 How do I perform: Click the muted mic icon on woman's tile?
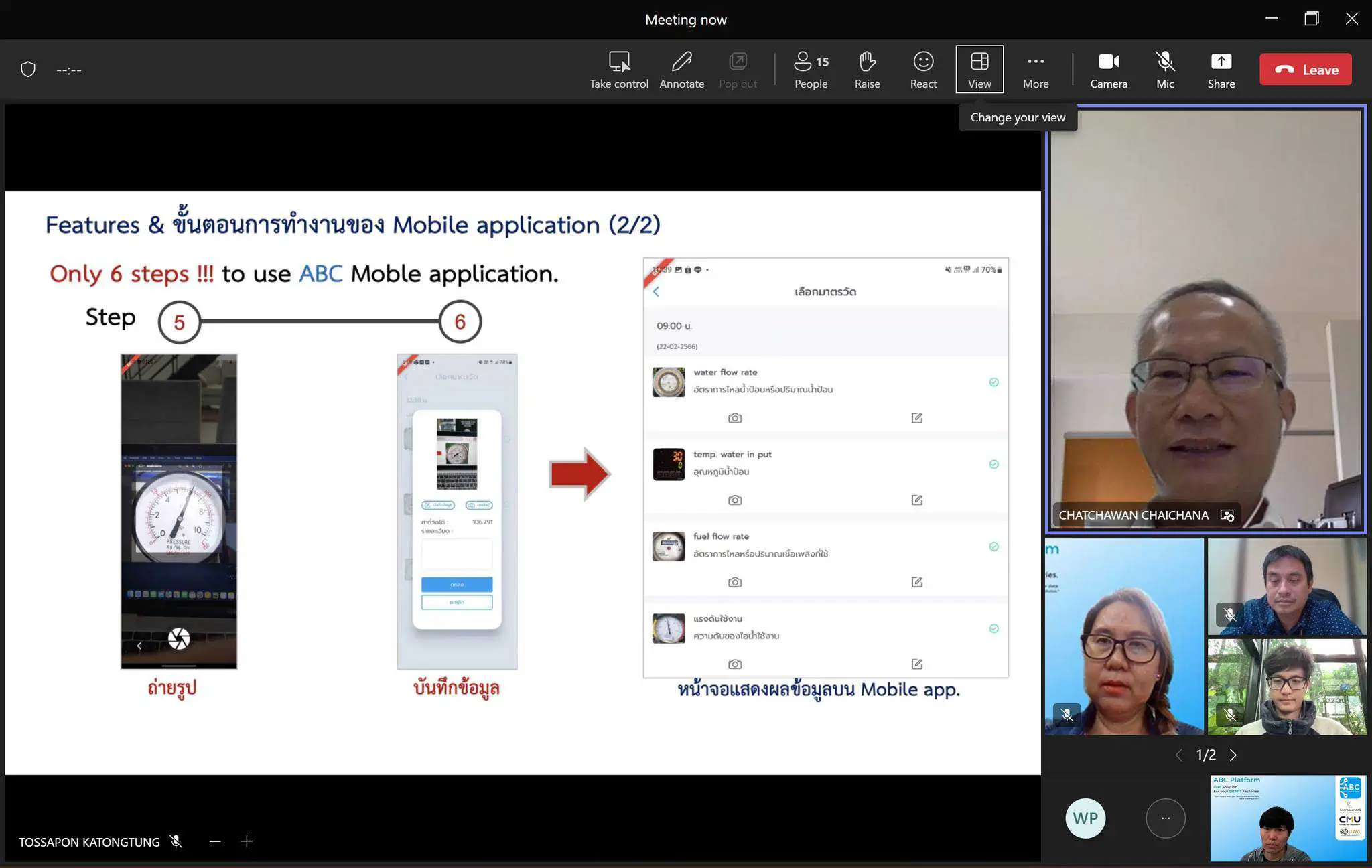(x=1067, y=715)
